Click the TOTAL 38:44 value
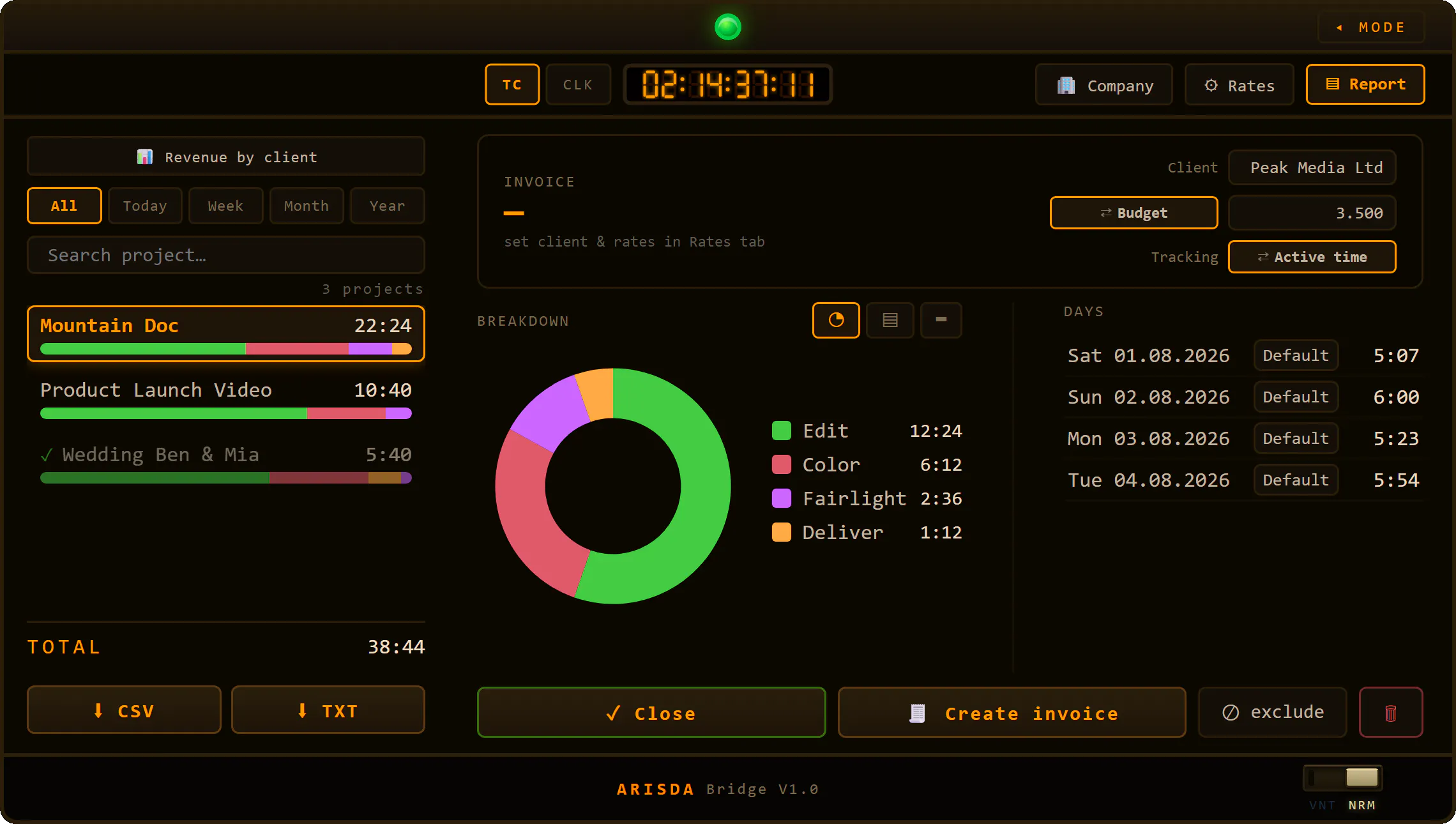Image resolution: width=1456 pixels, height=824 pixels. (396, 647)
